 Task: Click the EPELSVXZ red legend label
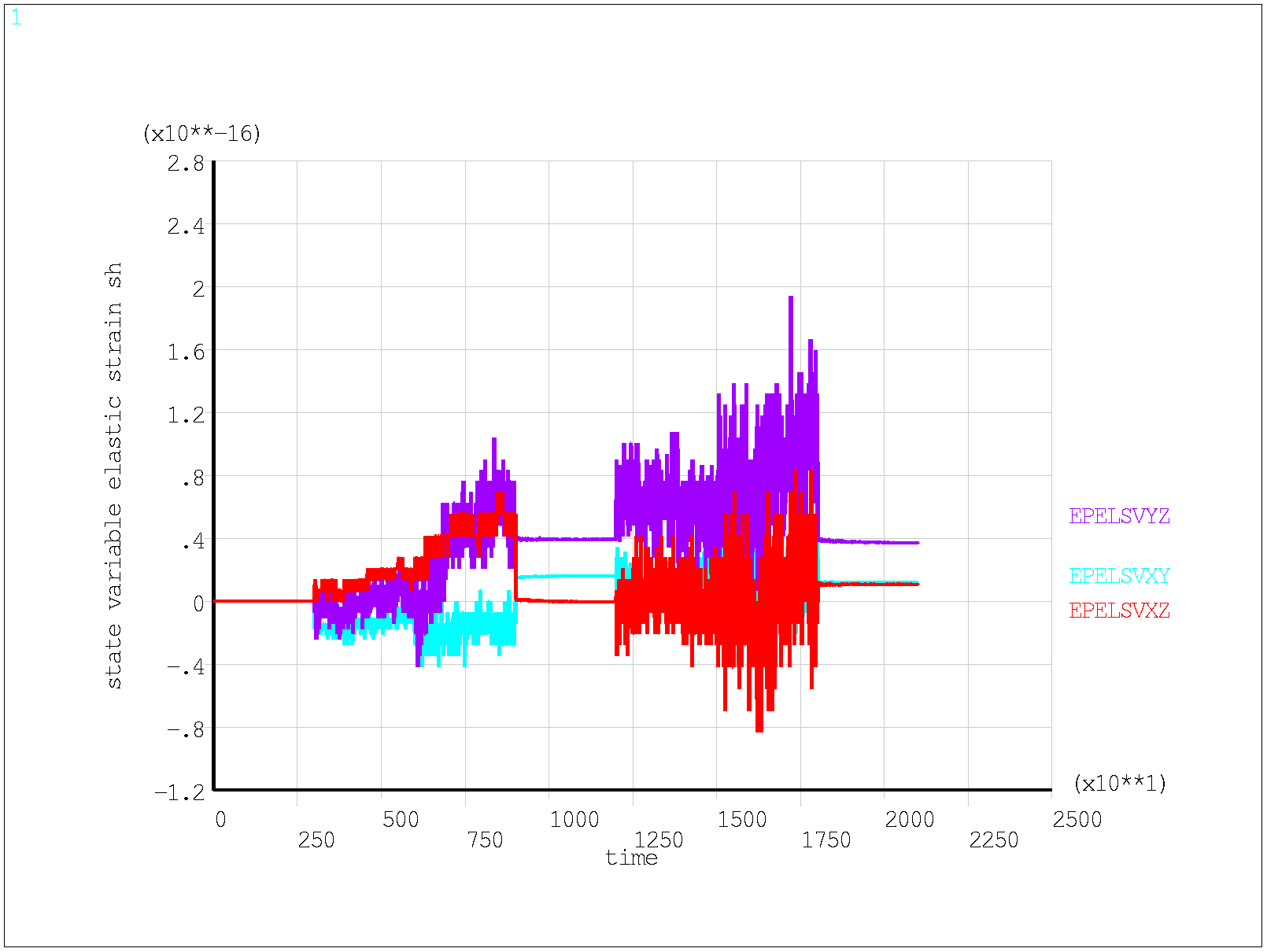click(x=1118, y=611)
